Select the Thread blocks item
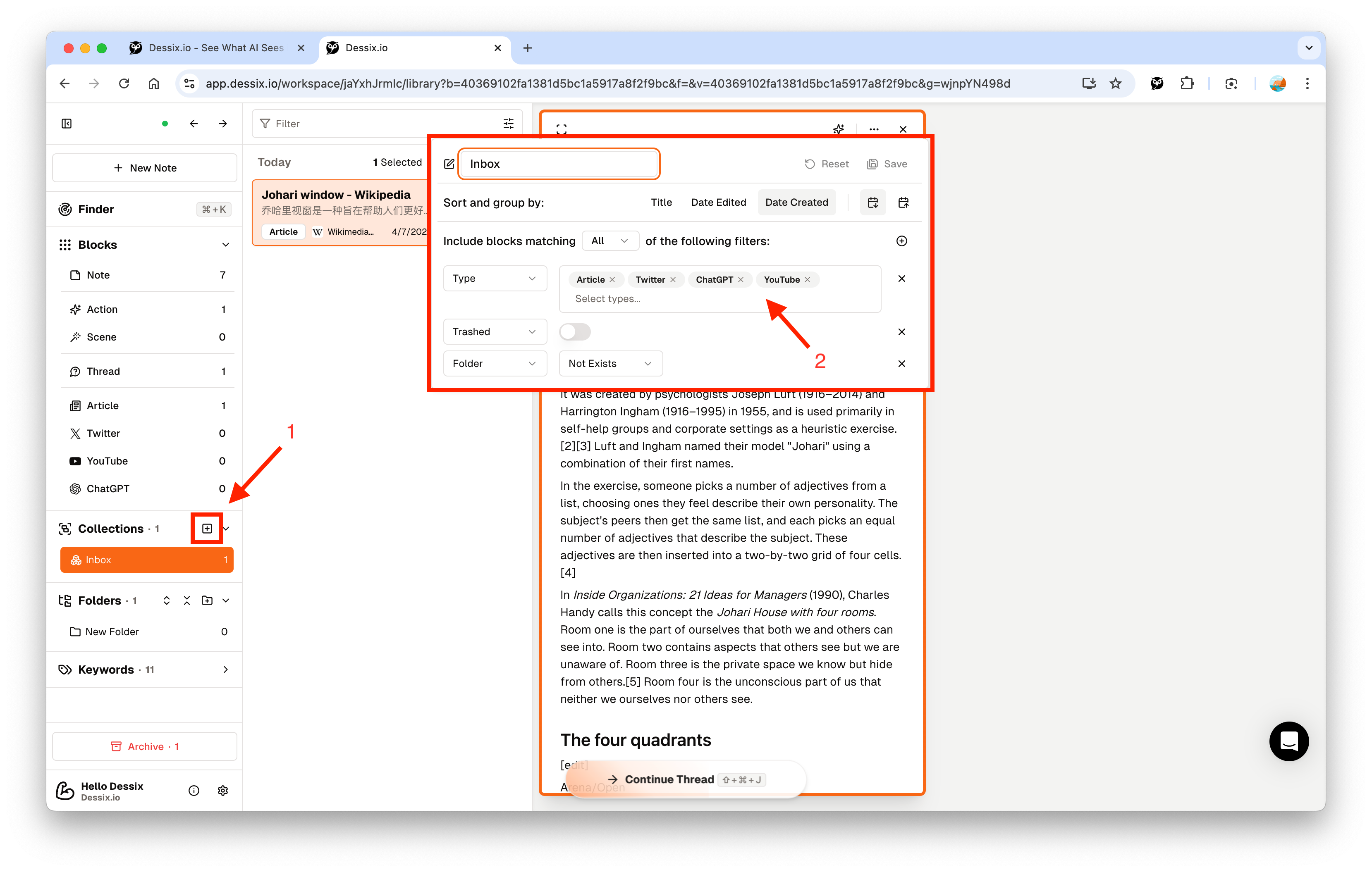Screen dimensions: 1372x872 tap(103, 372)
